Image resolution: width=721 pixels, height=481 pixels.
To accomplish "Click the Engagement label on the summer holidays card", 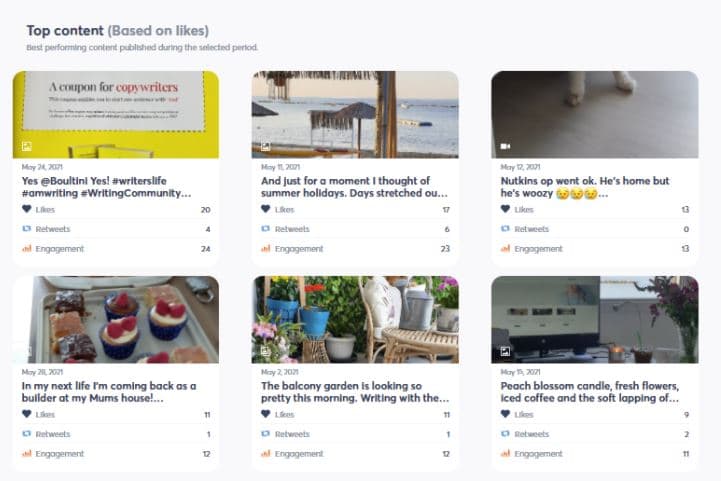I will pyautogui.click(x=299, y=249).
